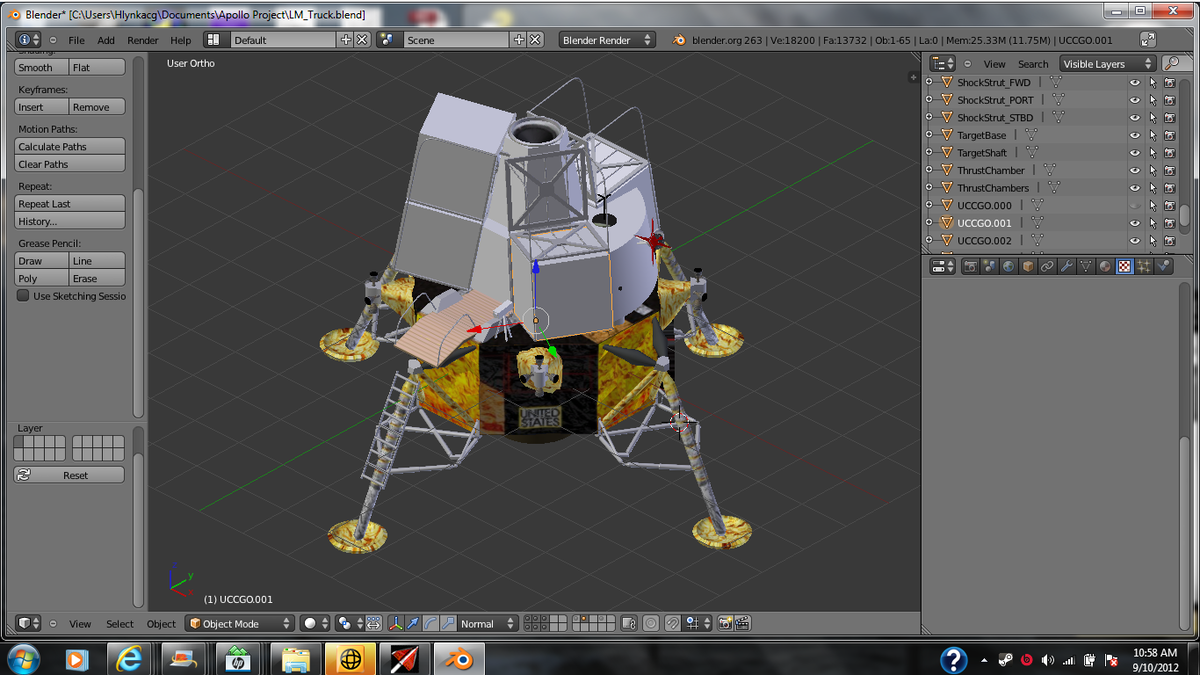
Task: Open the File menu
Action: (76, 40)
